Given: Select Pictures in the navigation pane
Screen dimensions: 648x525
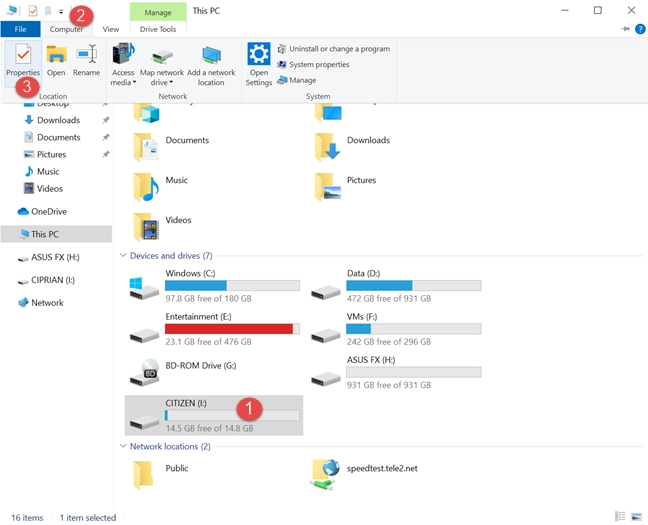Looking at the screenshot, I should (x=51, y=155).
